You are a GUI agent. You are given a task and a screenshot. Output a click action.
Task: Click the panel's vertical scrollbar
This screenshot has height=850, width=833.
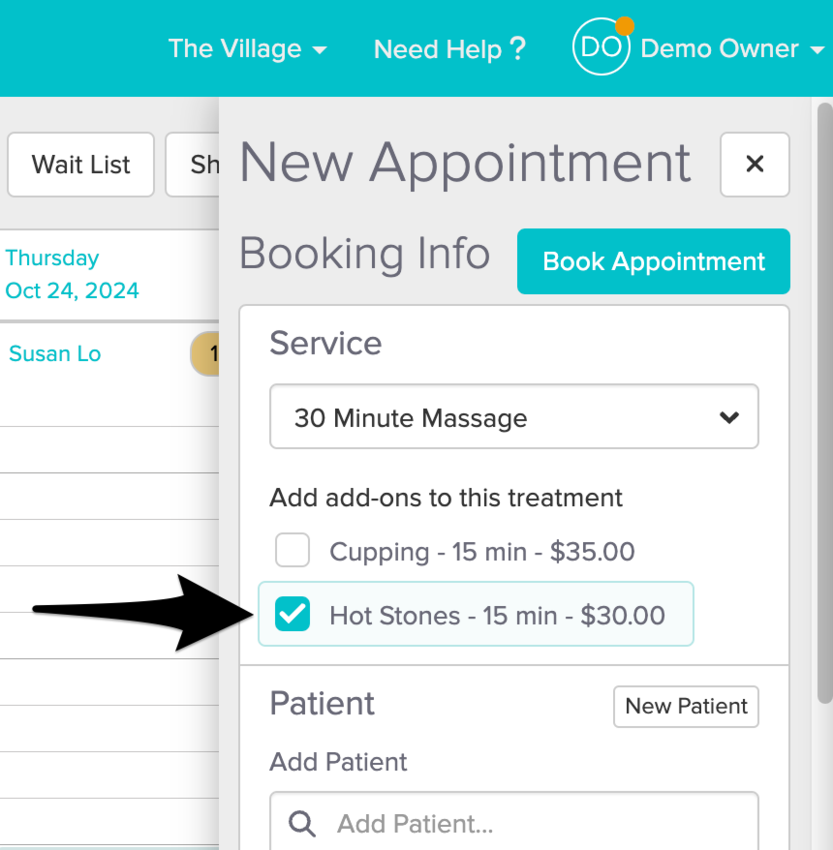click(x=824, y=400)
